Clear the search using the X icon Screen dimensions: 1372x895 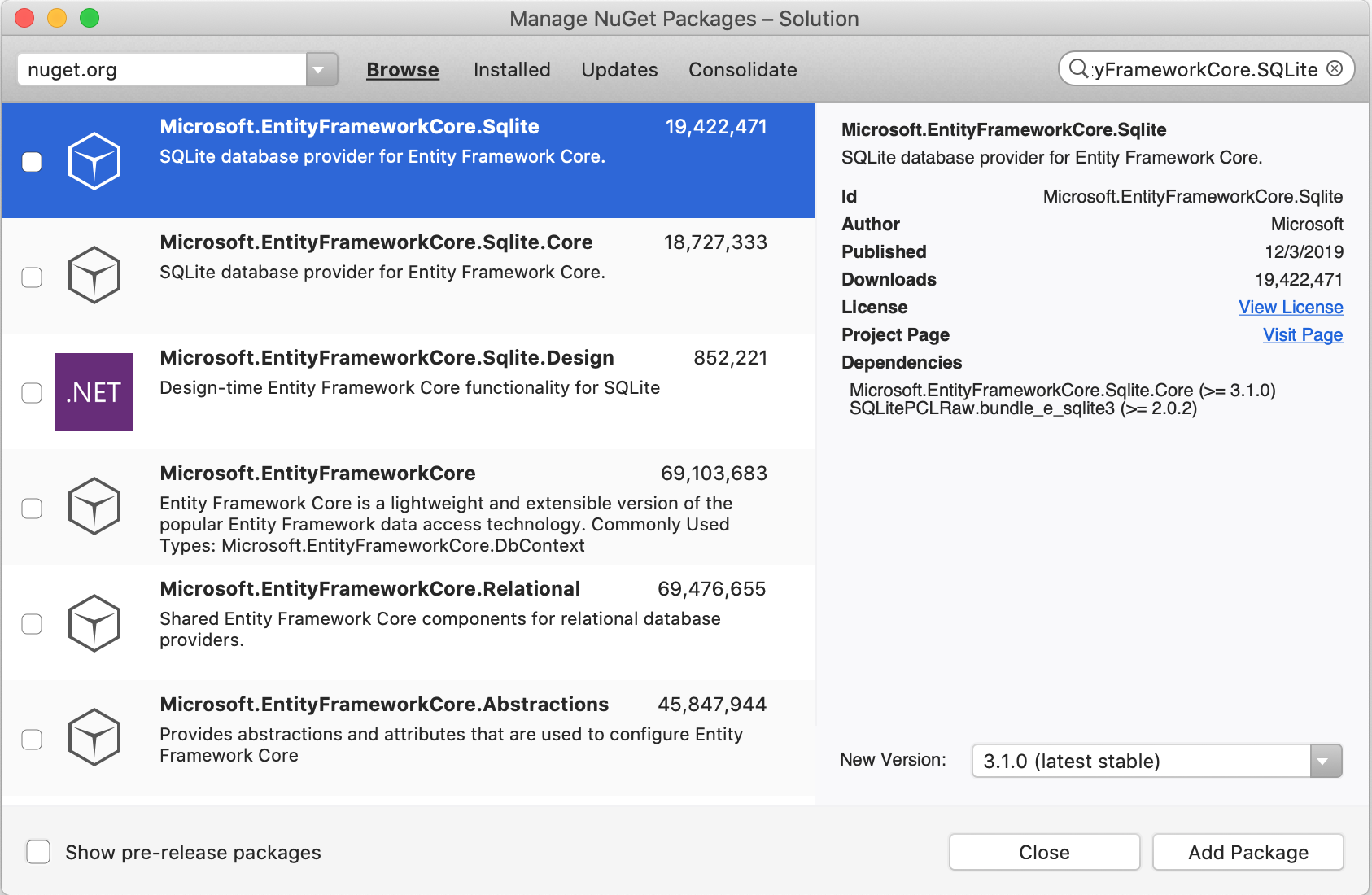point(1335,68)
